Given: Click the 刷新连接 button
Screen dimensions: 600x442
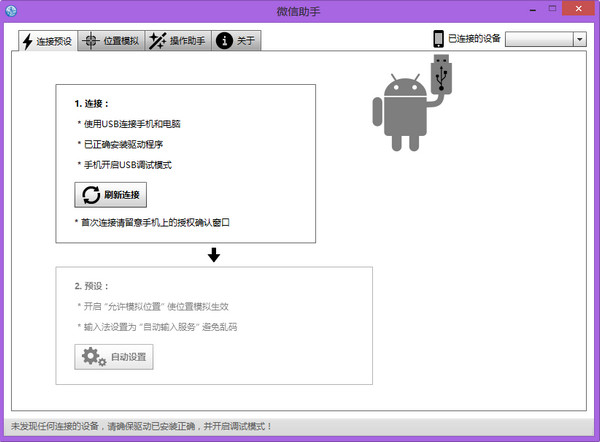Looking at the screenshot, I should (111, 195).
